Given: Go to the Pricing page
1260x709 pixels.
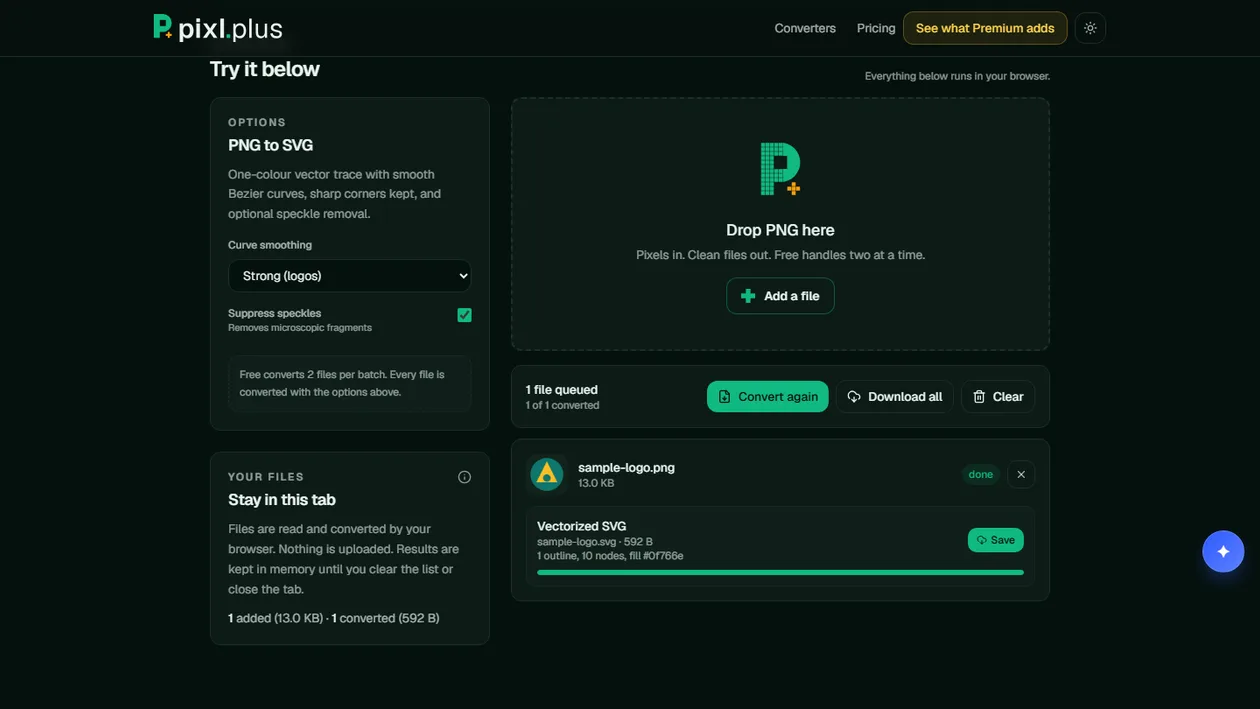Looking at the screenshot, I should 876,28.
